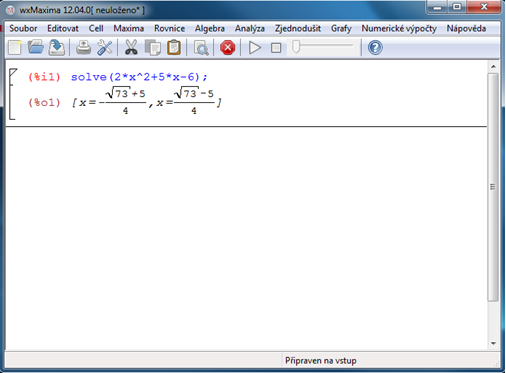Viewport: 506px width, 373px height.
Task: Open the Numerické výpočty menu
Action: 399,29
